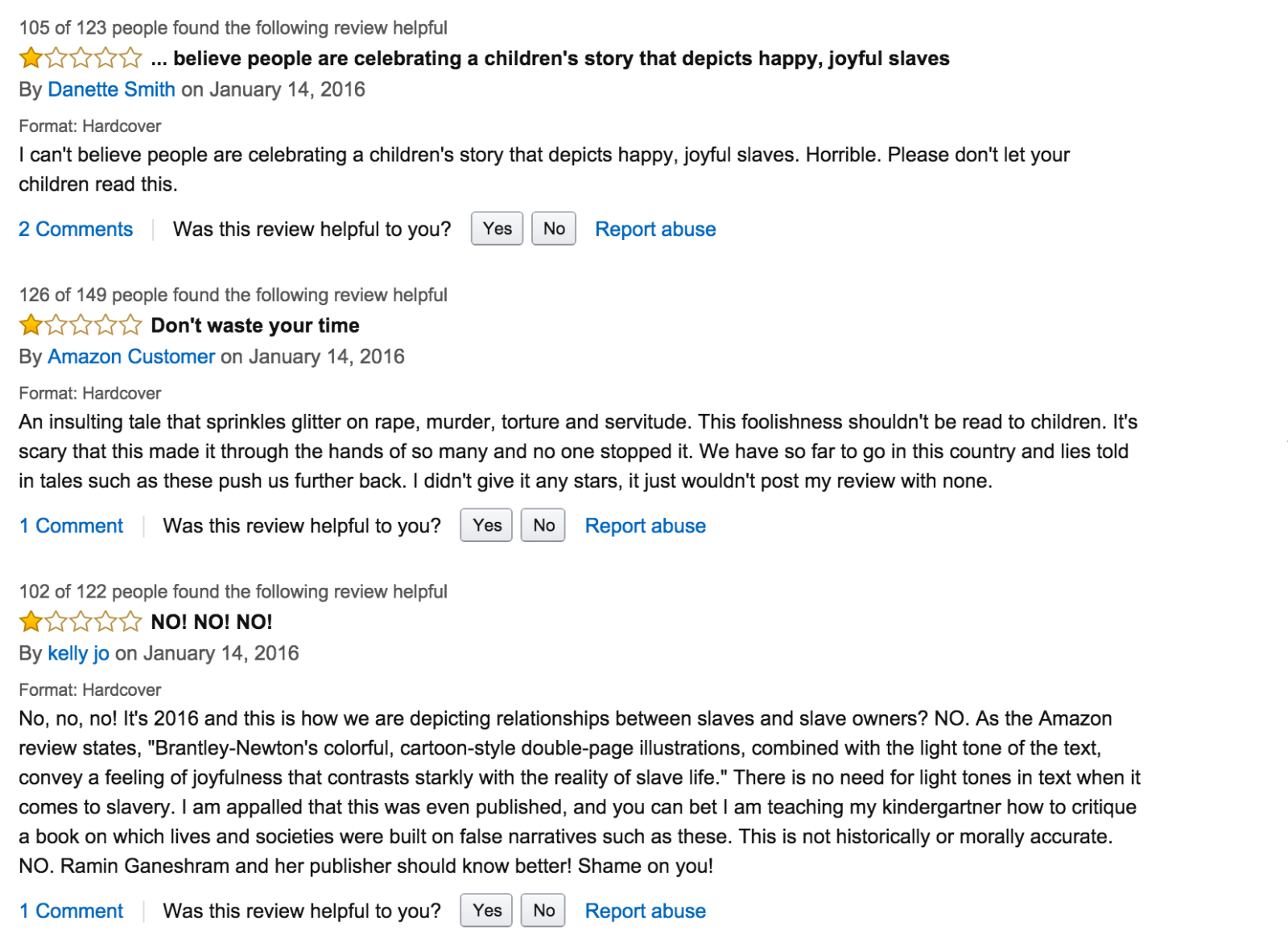This screenshot has height=935, width=1288.
Task: Click the star rating on "NO! NO! NO!" review
Action: click(80, 622)
